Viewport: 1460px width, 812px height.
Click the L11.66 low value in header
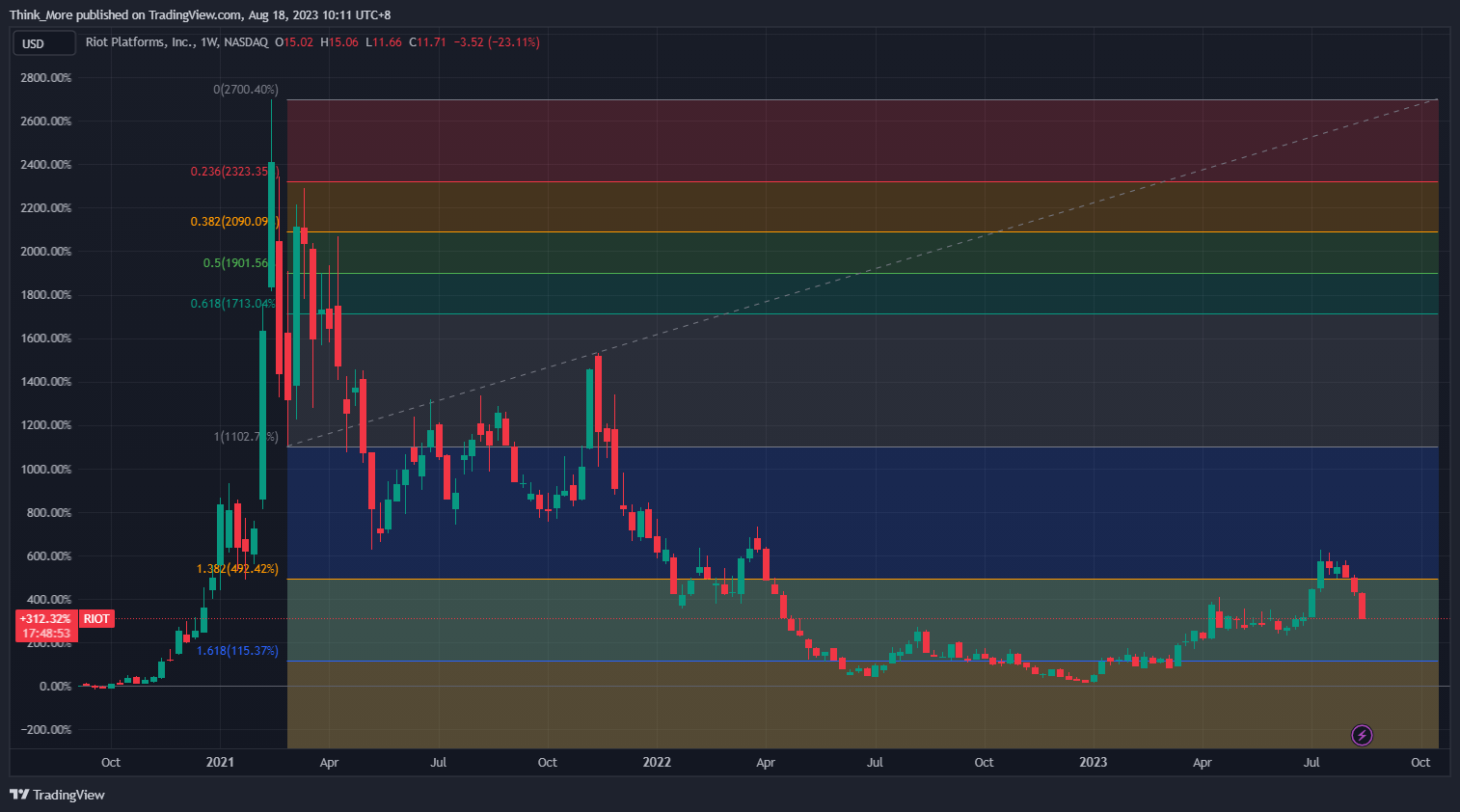tap(384, 42)
